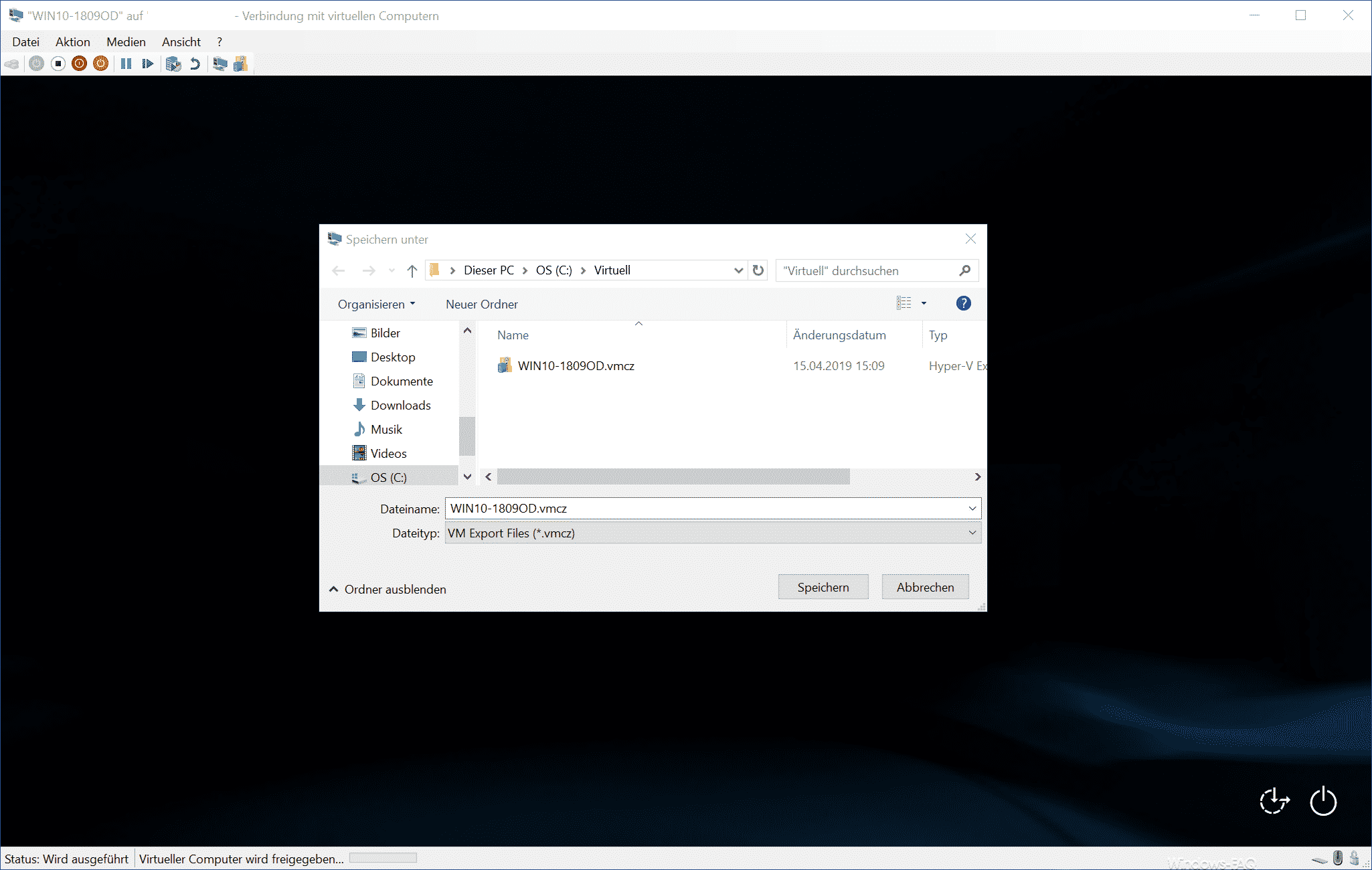Viewport: 1372px width, 870px height.
Task: Save the VM state using the orange power-symbol icon
Action: click(x=101, y=64)
